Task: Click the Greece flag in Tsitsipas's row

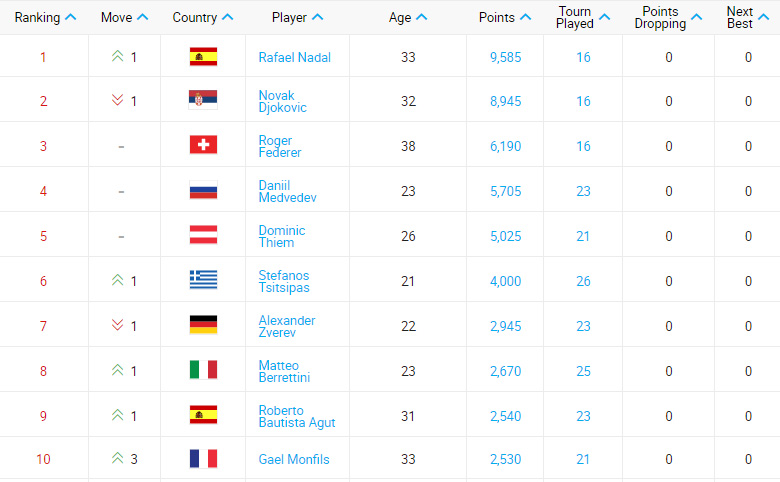Action: pos(203,280)
